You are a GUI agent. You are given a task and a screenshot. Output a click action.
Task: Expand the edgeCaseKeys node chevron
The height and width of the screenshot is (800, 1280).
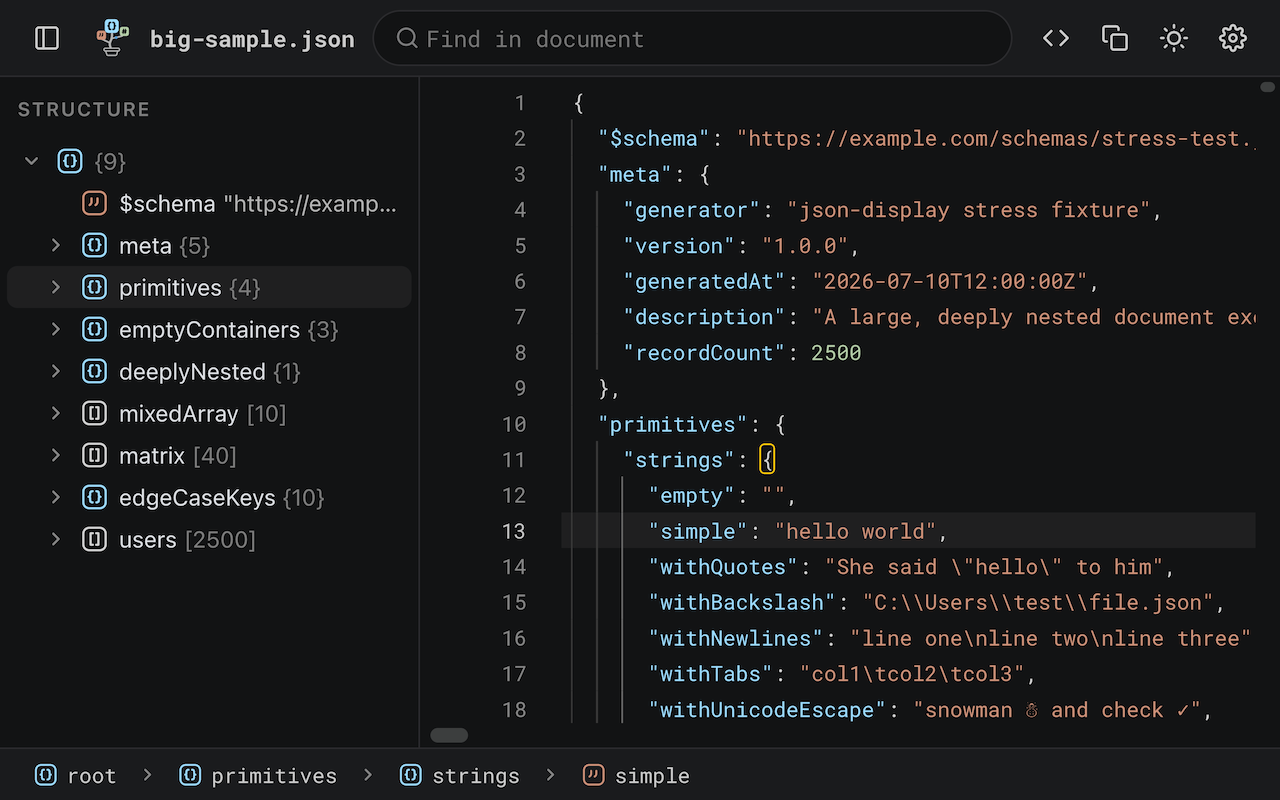click(x=56, y=497)
